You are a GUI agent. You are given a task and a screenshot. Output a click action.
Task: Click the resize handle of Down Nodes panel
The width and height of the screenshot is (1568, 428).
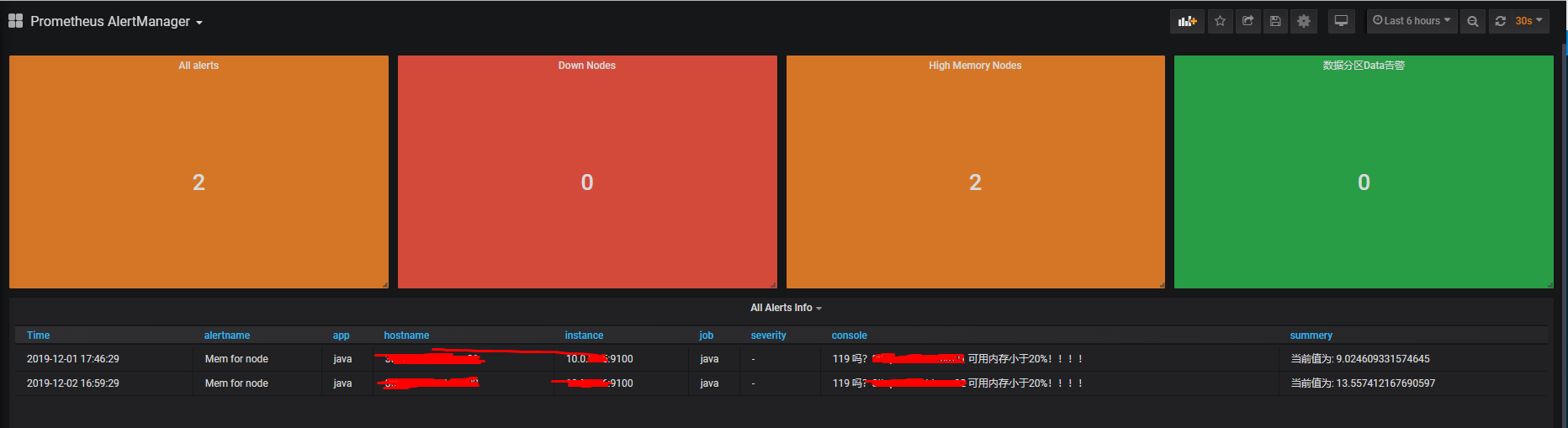774,285
